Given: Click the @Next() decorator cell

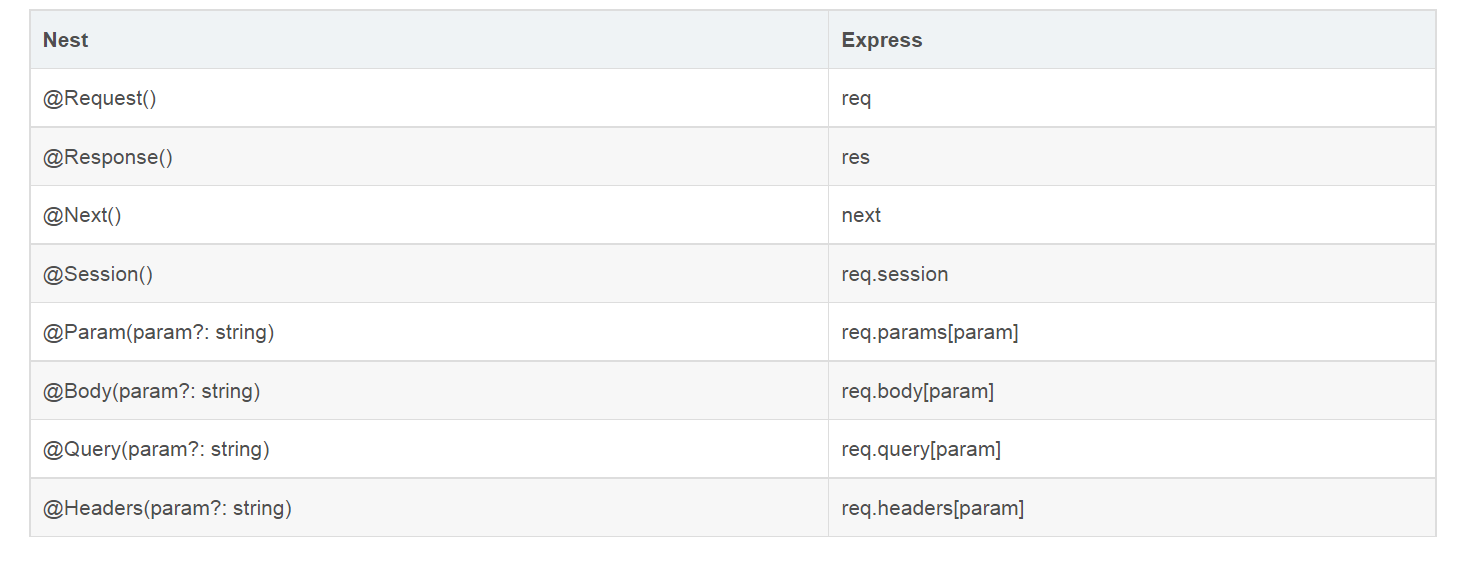Looking at the screenshot, I should pyautogui.click(x=82, y=215).
